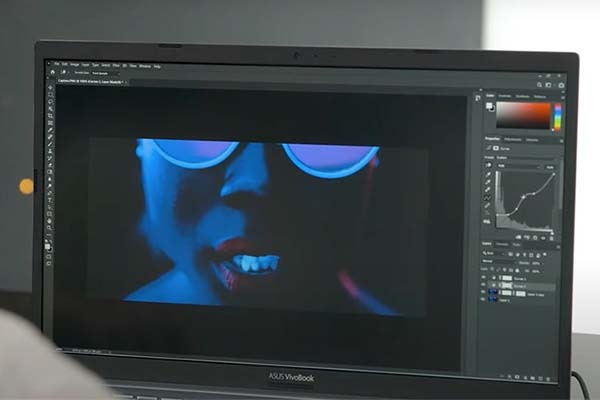The image size is (600, 400).
Task: Open the File menu
Action: click(x=57, y=64)
